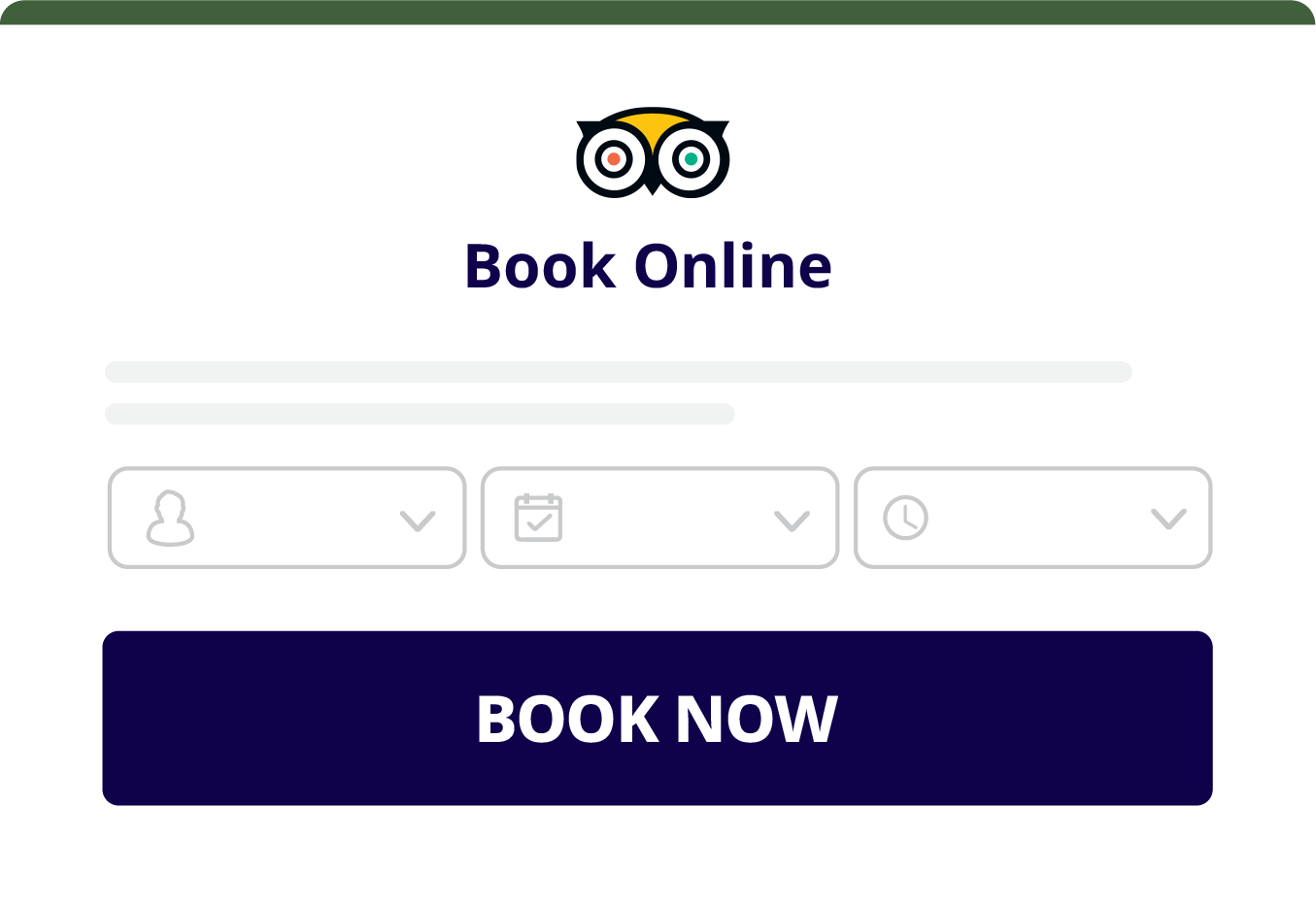Expand the guests dropdown chevron
This screenshot has width=1316, height=908.
point(418,521)
